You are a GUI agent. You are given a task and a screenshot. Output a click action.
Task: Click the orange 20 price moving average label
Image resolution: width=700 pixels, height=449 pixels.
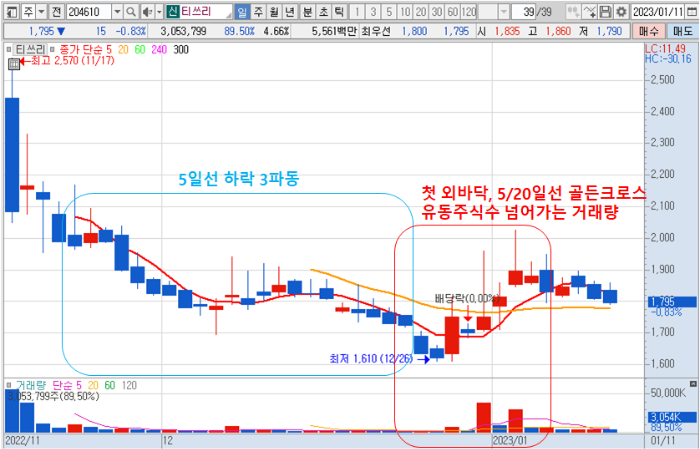(x=123, y=50)
